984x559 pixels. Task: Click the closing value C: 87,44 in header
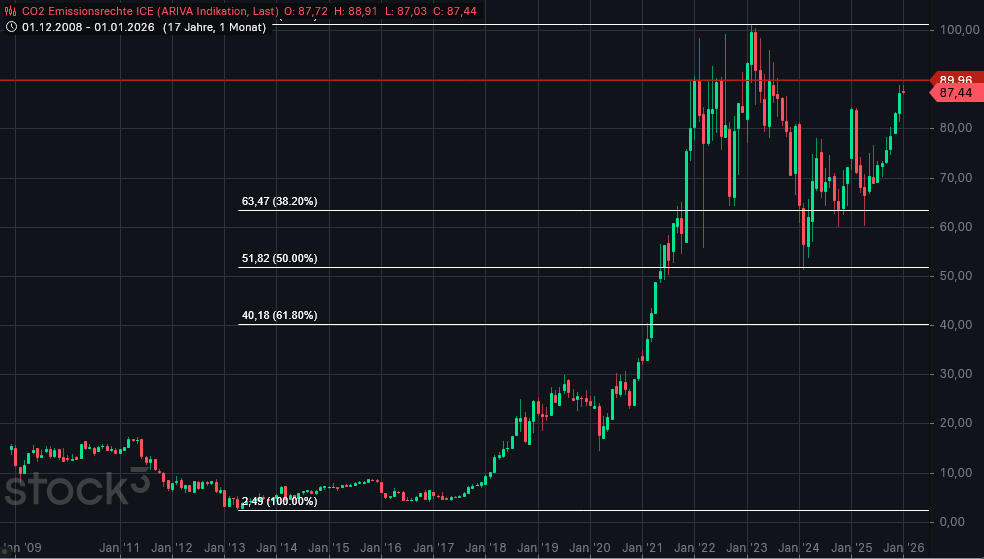(x=458, y=10)
